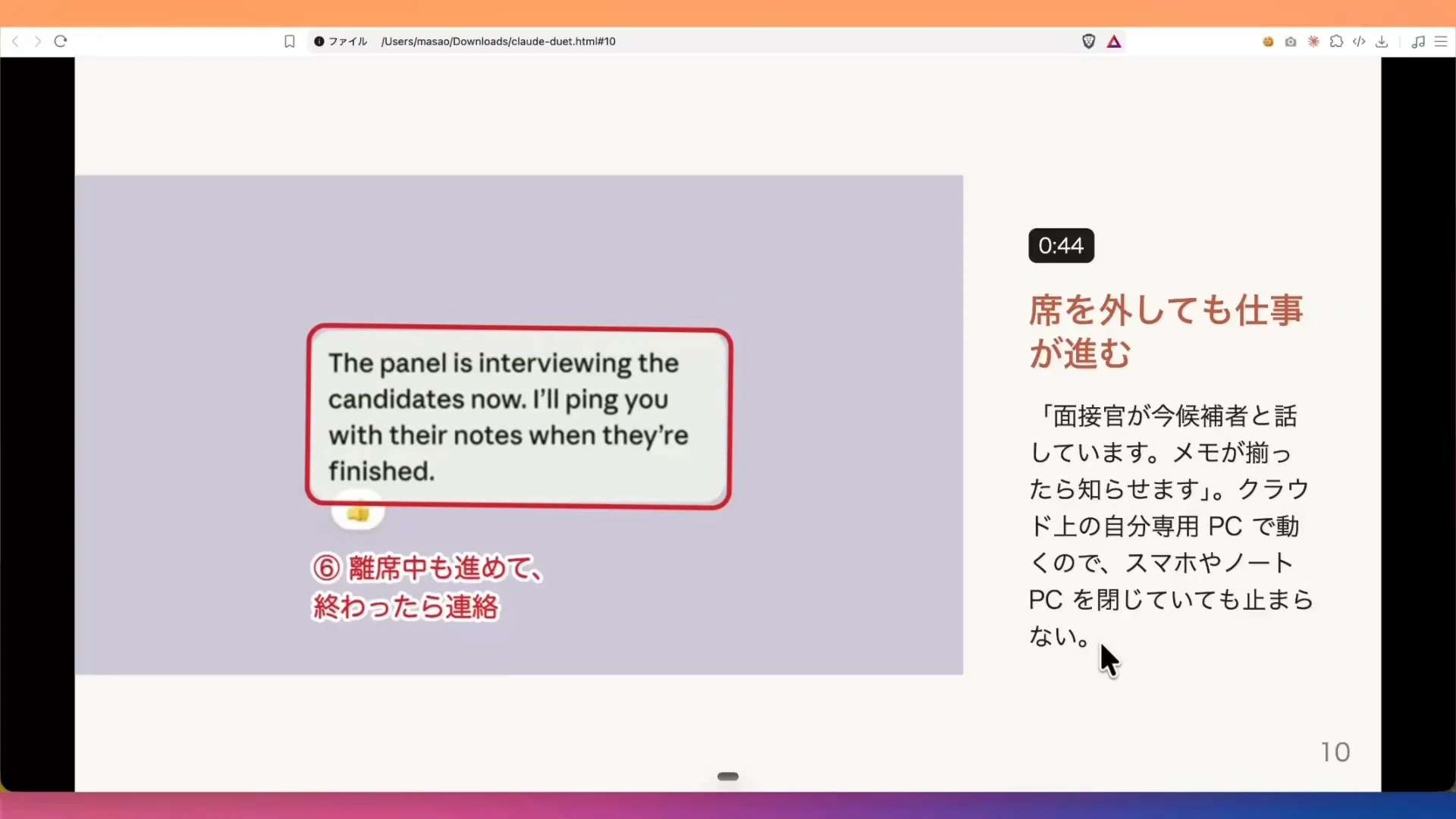Click the cookie extension icon
Image resolution: width=1456 pixels, height=819 pixels.
(1268, 42)
